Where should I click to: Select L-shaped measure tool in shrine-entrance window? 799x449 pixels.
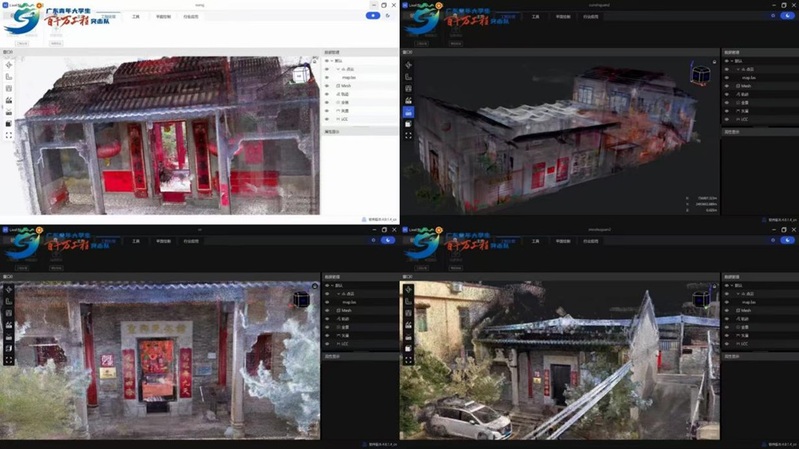point(9,301)
